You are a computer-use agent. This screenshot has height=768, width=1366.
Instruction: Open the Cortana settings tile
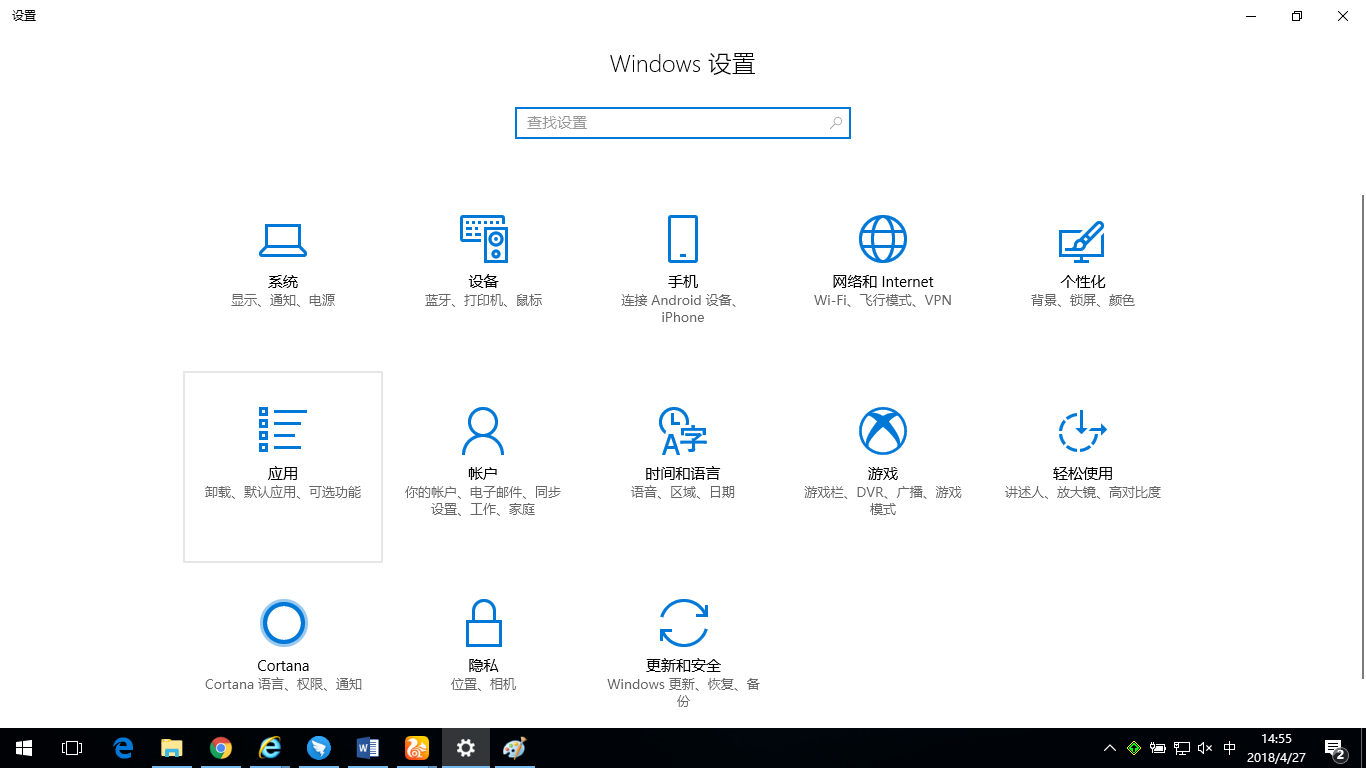tap(283, 646)
